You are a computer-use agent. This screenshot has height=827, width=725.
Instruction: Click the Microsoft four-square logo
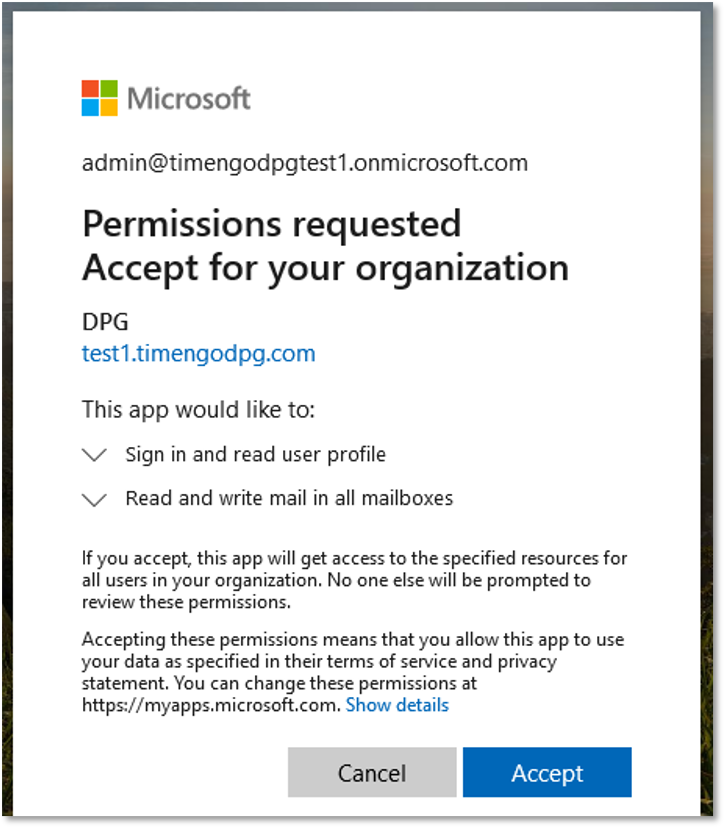[x=99, y=98]
